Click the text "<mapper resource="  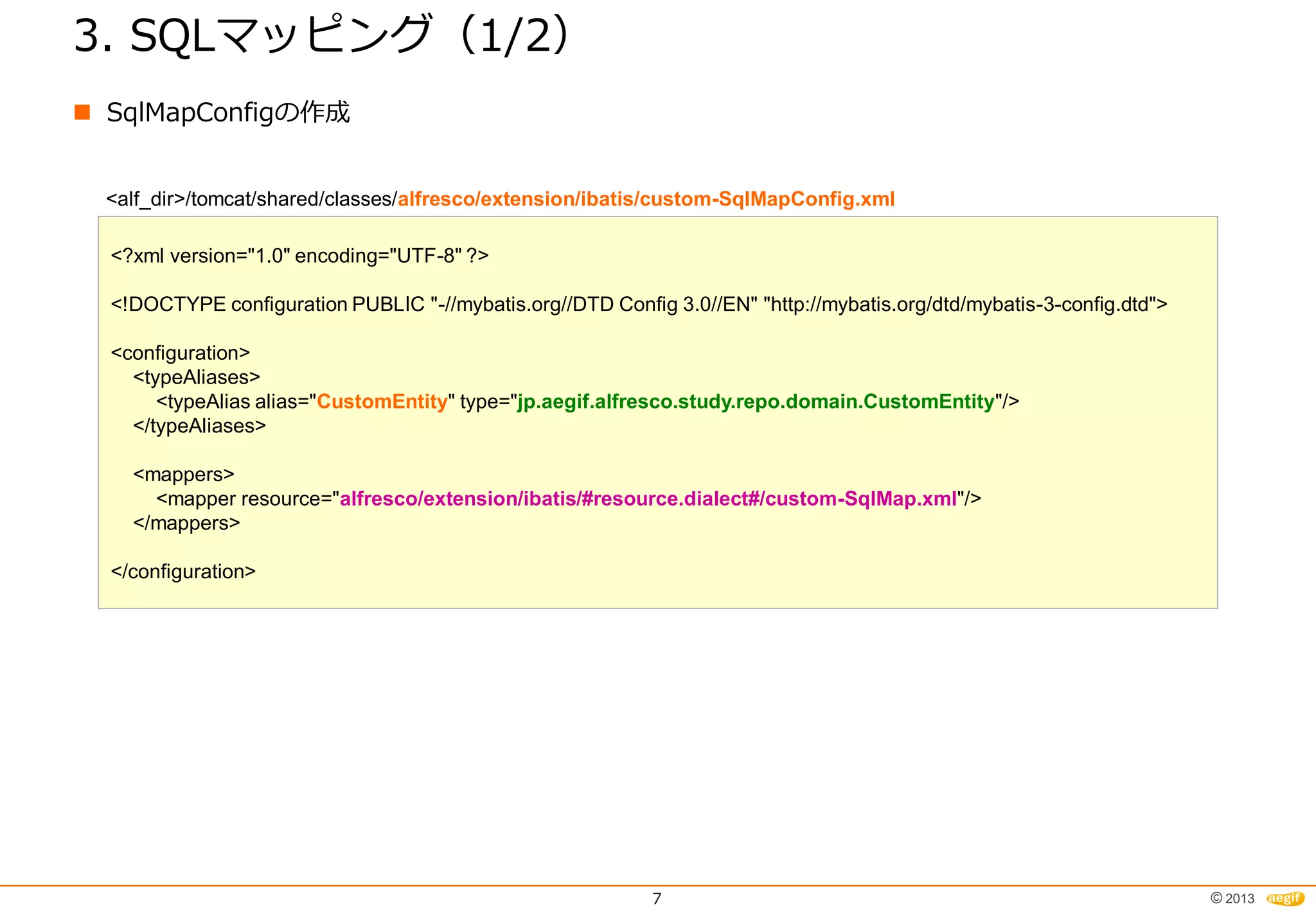click(x=244, y=499)
